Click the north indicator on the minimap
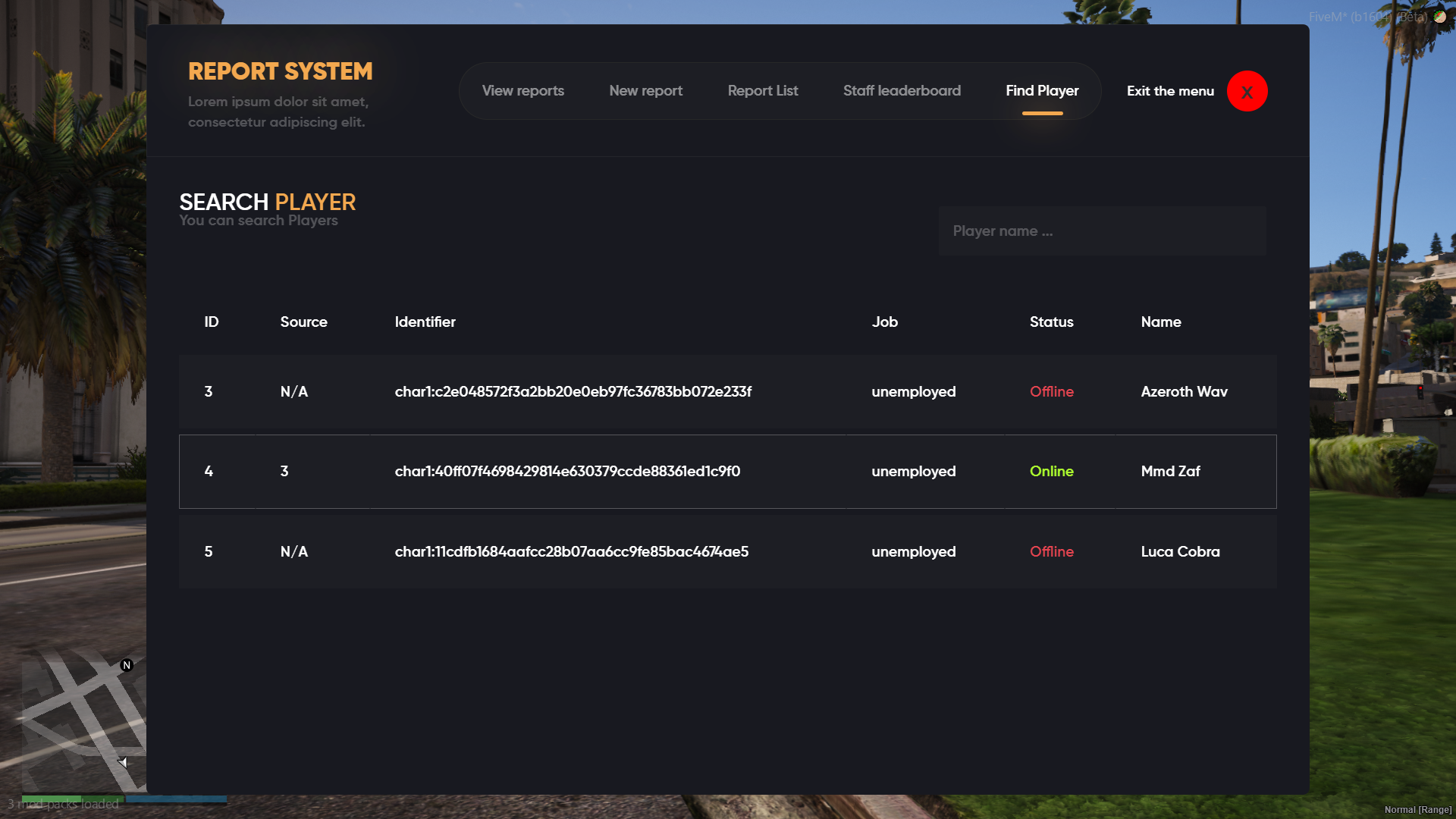 127,665
